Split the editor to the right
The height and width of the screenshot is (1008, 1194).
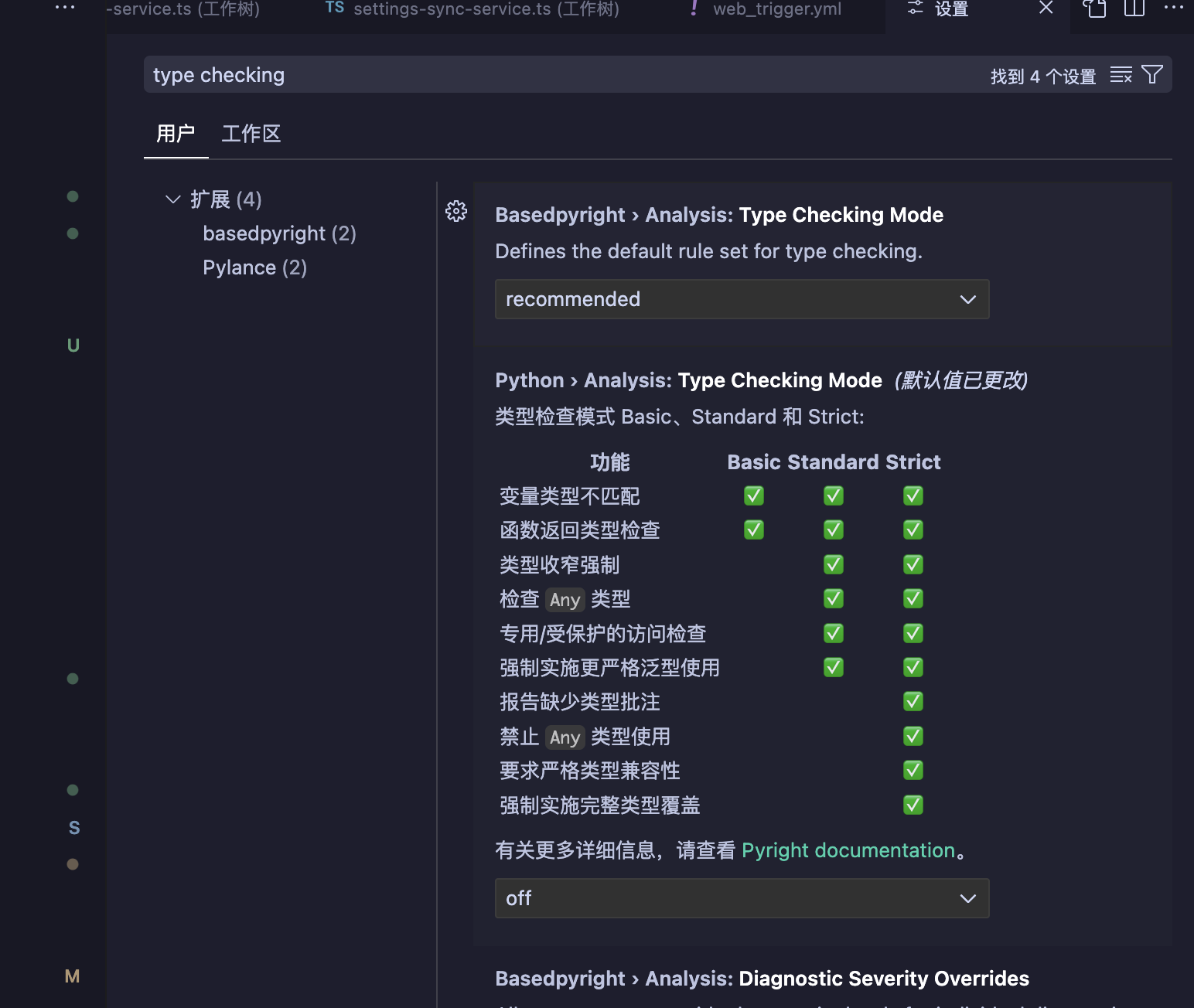coord(1134,9)
